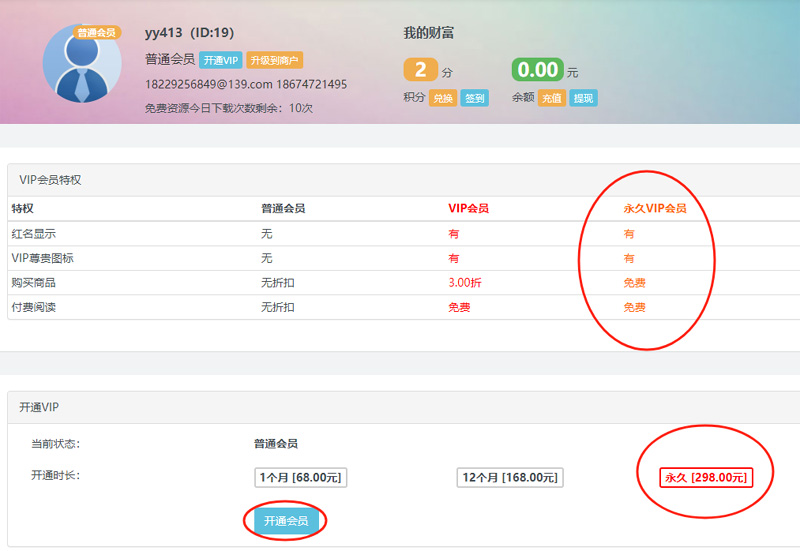Click the VIP会员特权 panel header
Screen dimensions: 800x551
pos(50,180)
